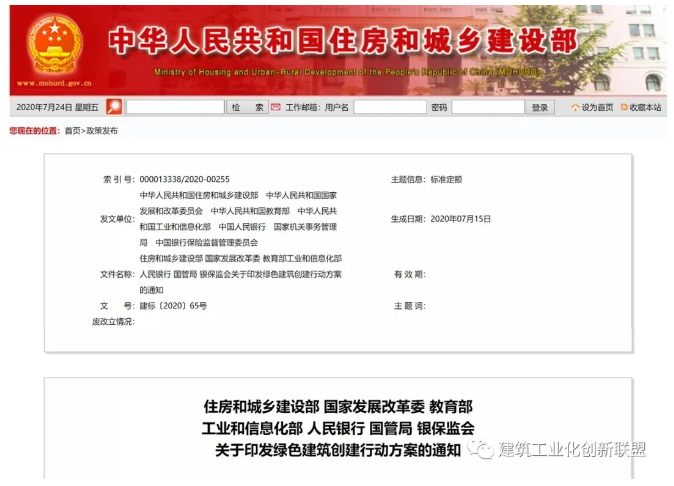Click the heading line starting 工业和信息化部 人民银行
Screen dimensions: 674x486
pos(338,428)
